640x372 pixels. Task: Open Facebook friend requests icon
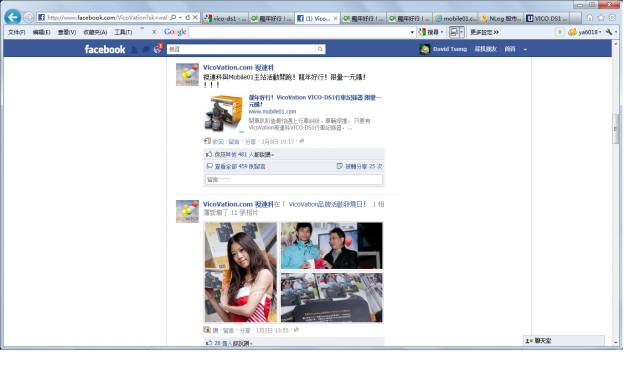134,49
